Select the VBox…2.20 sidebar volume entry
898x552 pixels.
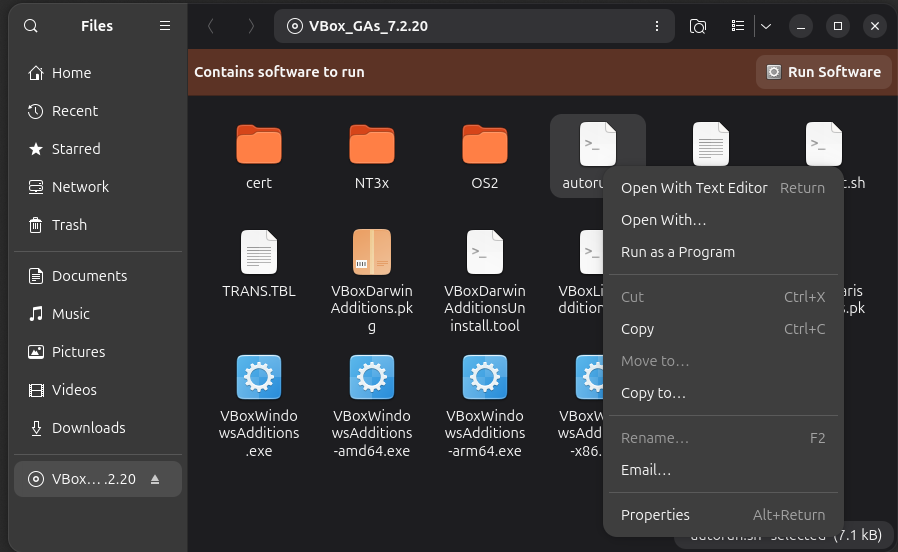[98, 479]
